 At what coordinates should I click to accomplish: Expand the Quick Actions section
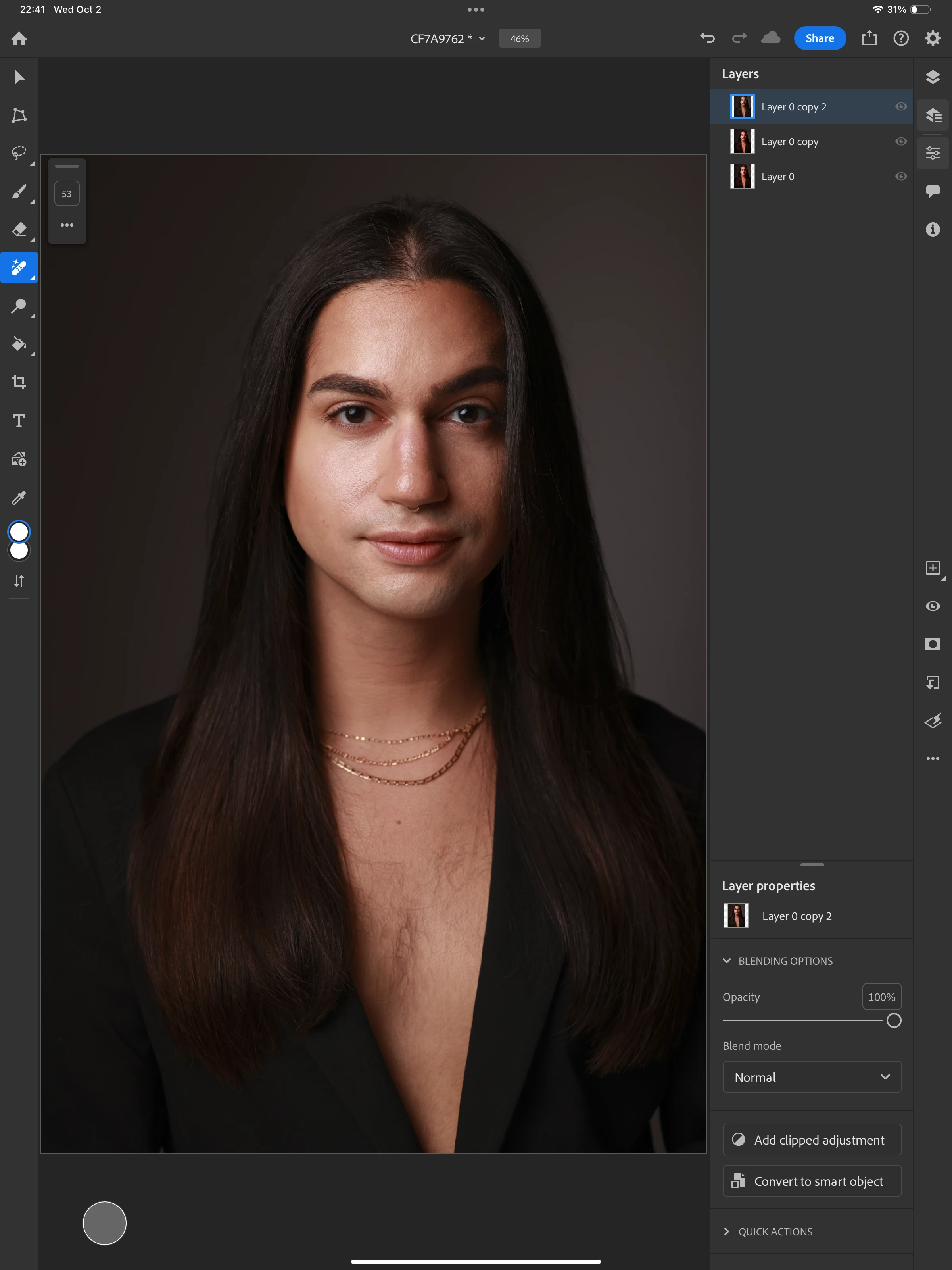point(775,1232)
